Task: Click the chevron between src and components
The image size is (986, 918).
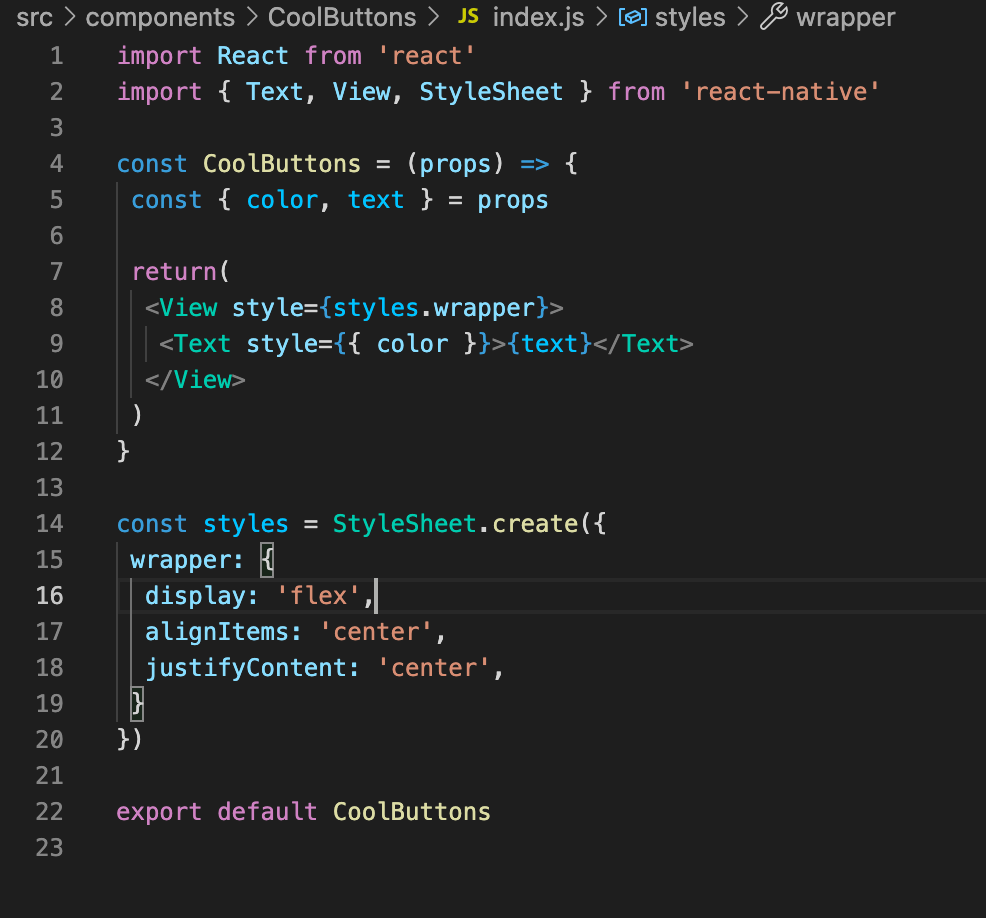Action: [70, 17]
